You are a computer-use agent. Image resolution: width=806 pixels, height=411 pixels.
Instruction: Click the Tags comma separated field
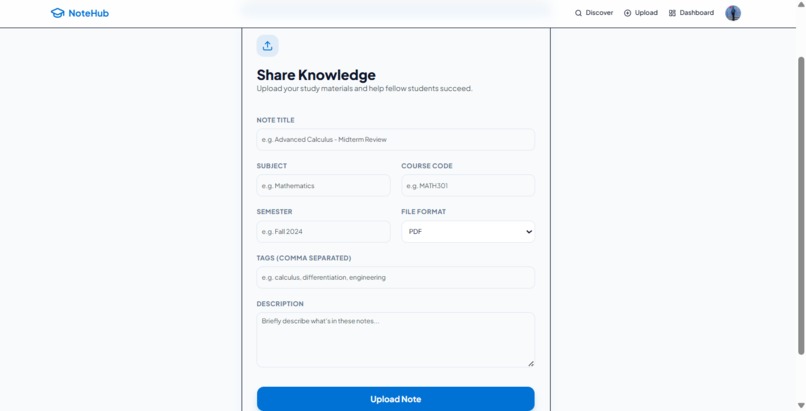coord(395,277)
